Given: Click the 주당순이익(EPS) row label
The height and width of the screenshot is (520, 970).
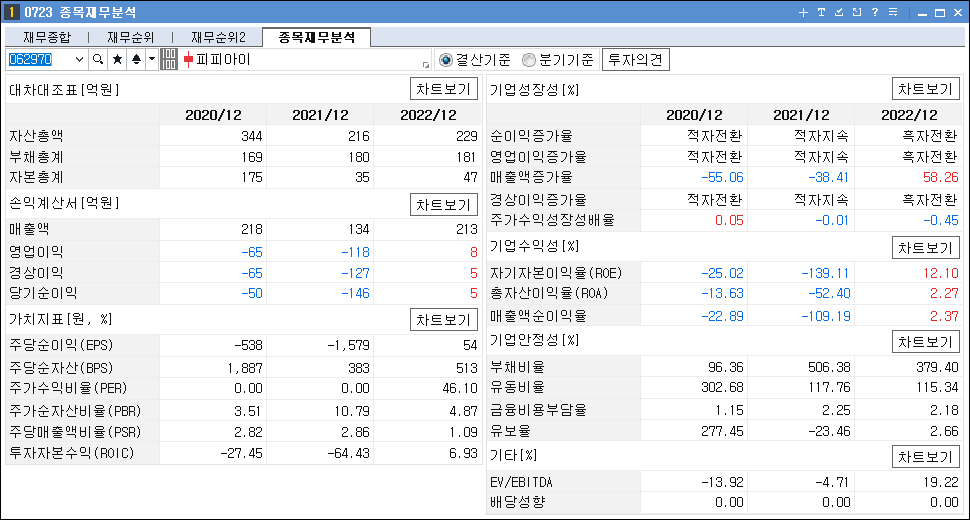Looking at the screenshot, I should [x=61, y=345].
